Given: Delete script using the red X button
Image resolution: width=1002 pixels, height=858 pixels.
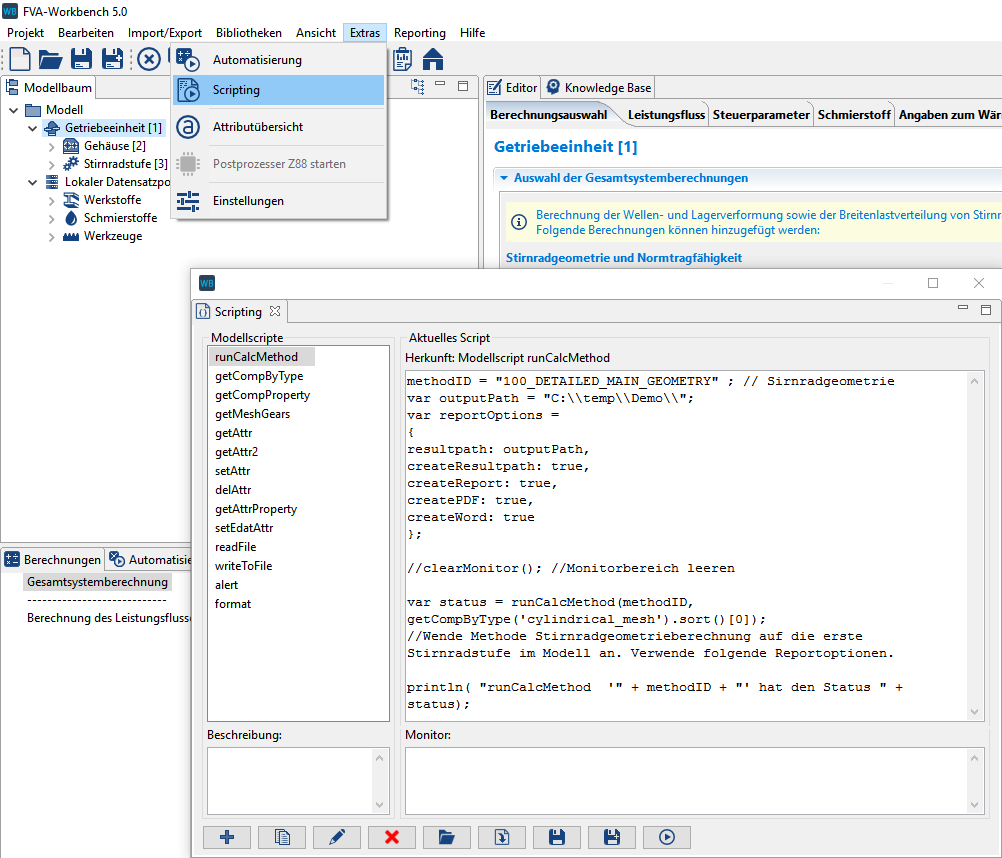Looking at the screenshot, I should click(x=392, y=837).
